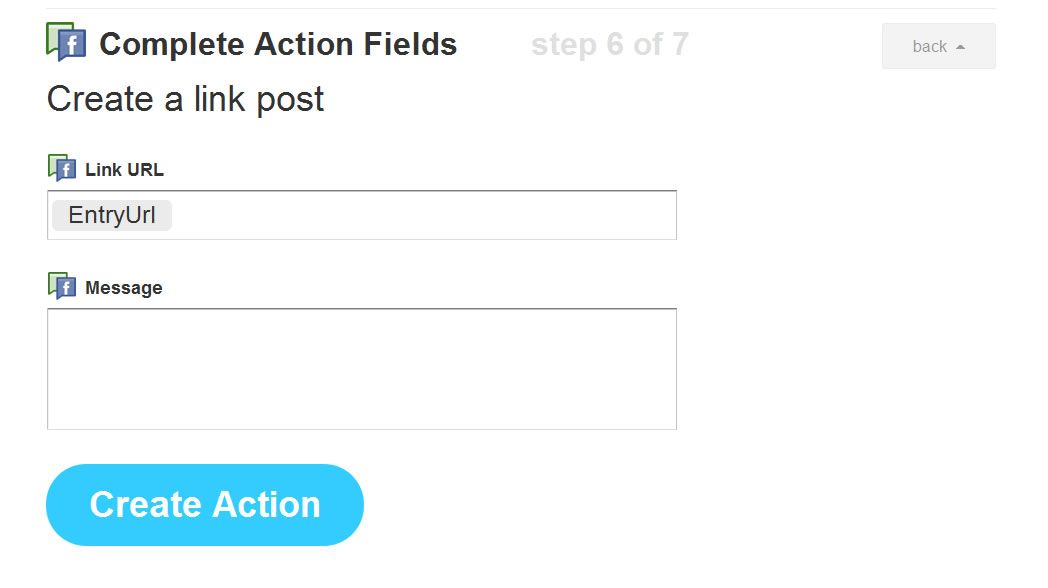The image size is (1048, 588).
Task: Click the word back in the back button
Action: (x=930, y=47)
